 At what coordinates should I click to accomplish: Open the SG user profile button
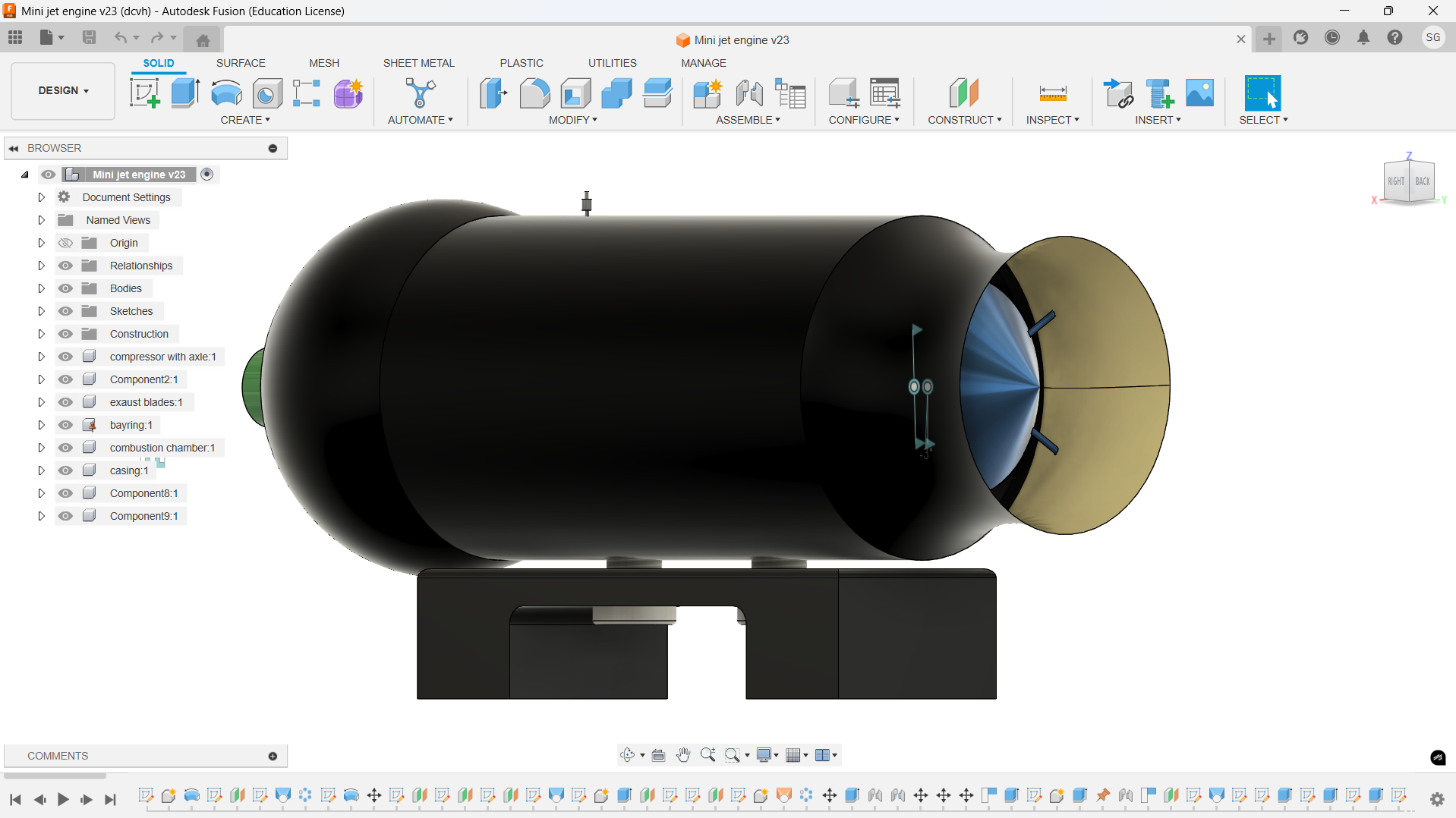point(1432,38)
